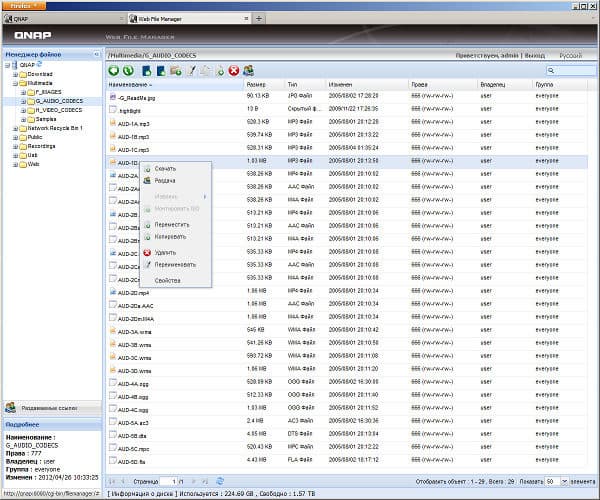
Task: Go to the next page arrow
Action: point(194,481)
